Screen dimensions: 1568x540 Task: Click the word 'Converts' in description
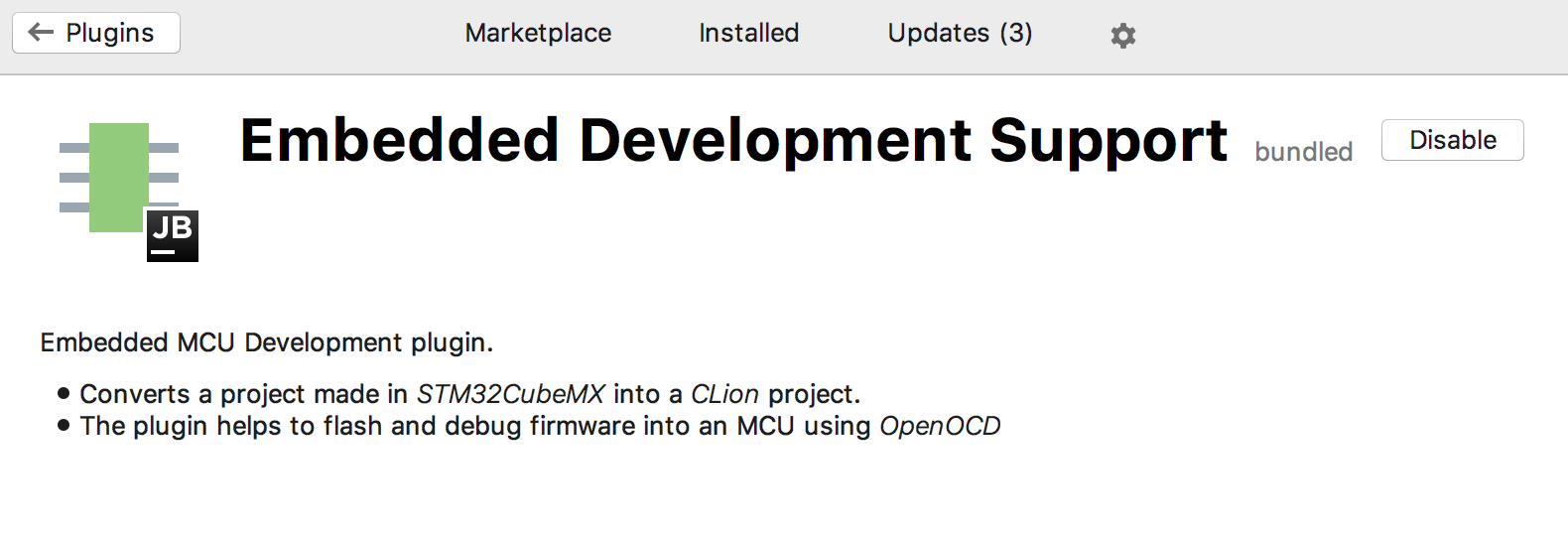click(x=135, y=394)
